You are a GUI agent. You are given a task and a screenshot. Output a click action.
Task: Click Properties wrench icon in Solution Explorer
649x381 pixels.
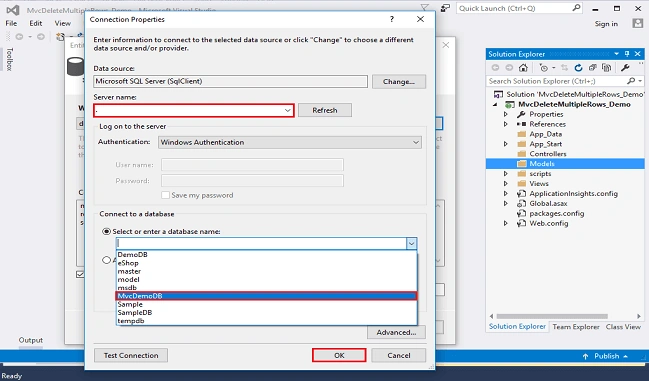pos(625,67)
